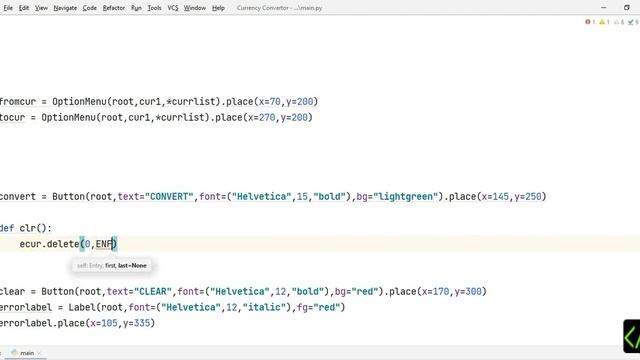640x360 pixels.
Task: Click the bg="red" argument
Action: (x=356, y=291)
